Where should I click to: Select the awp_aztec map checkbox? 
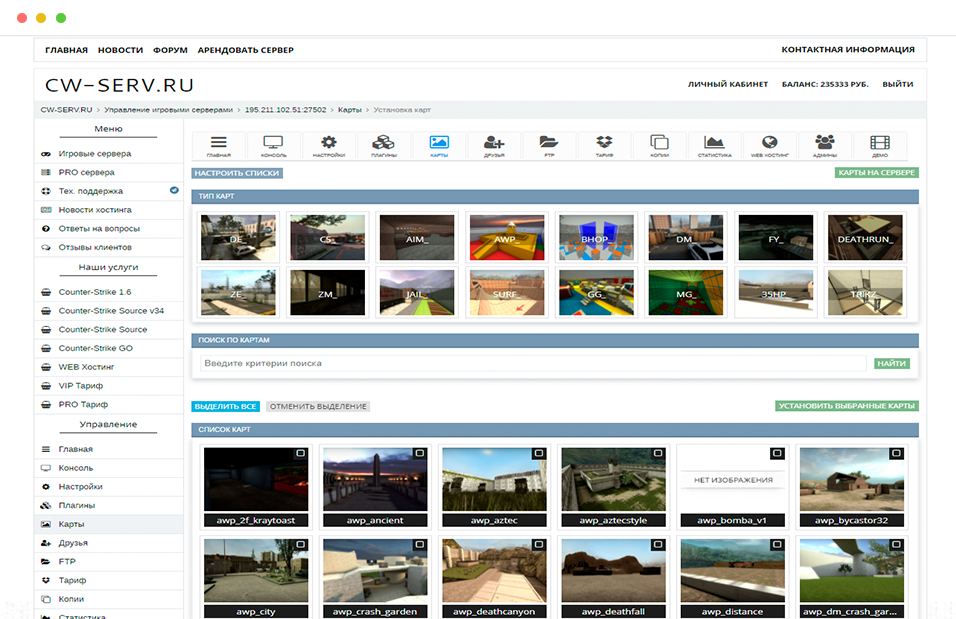538,454
